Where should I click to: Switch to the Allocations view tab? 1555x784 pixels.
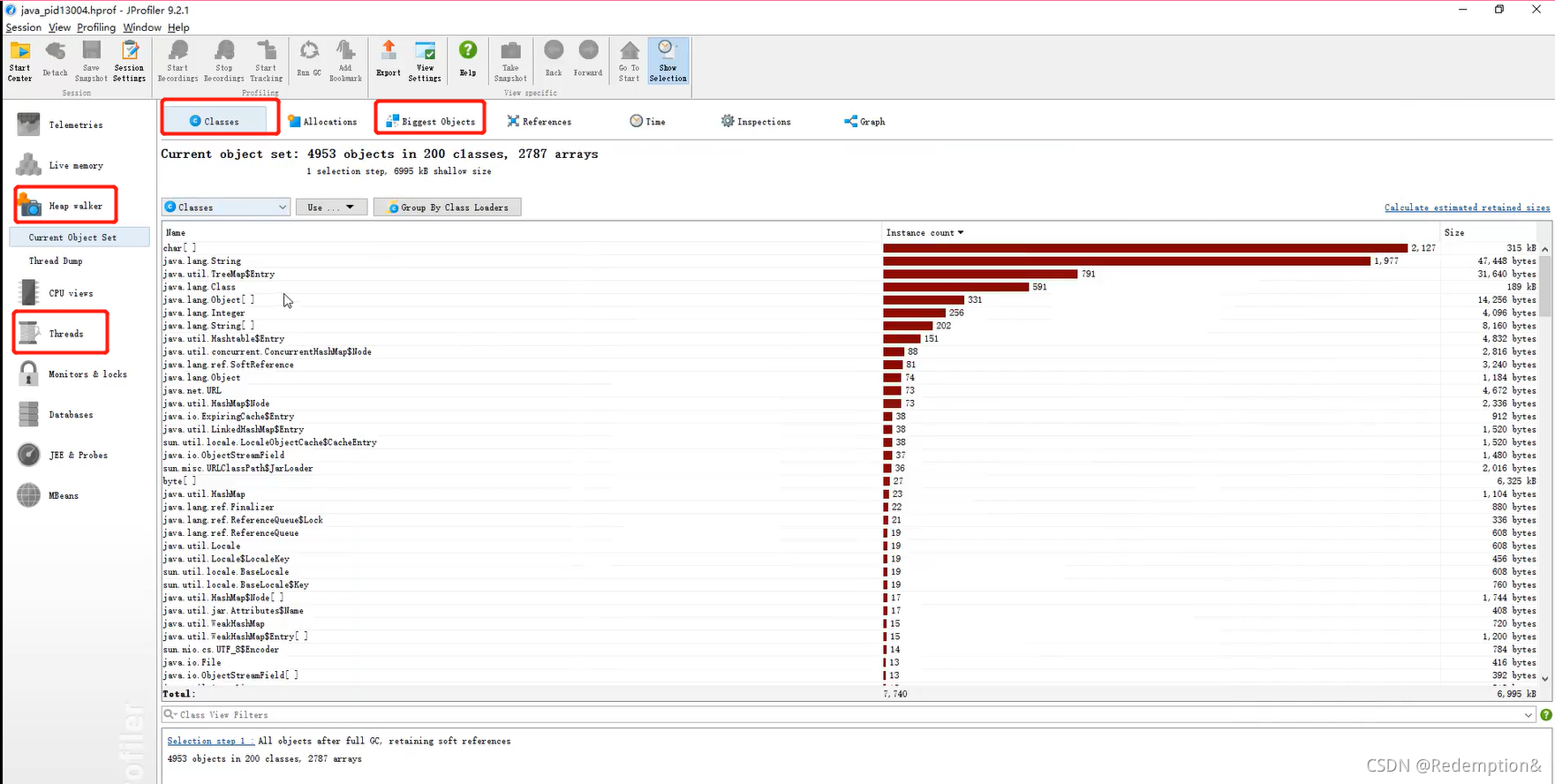tap(322, 122)
